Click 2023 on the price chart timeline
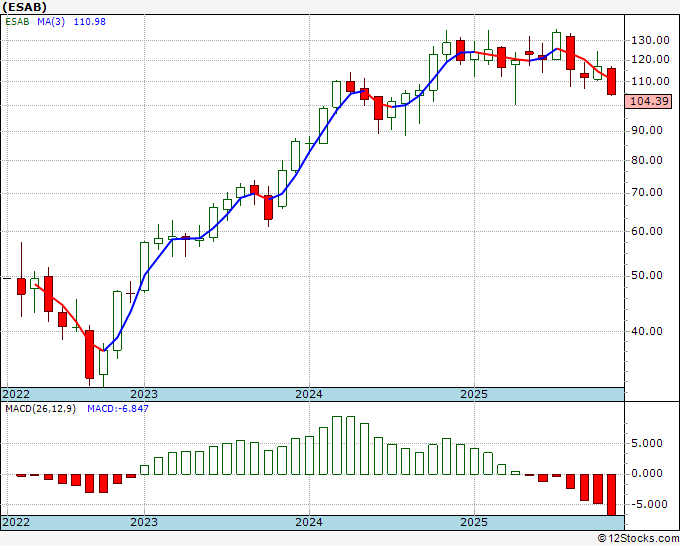 coord(144,394)
